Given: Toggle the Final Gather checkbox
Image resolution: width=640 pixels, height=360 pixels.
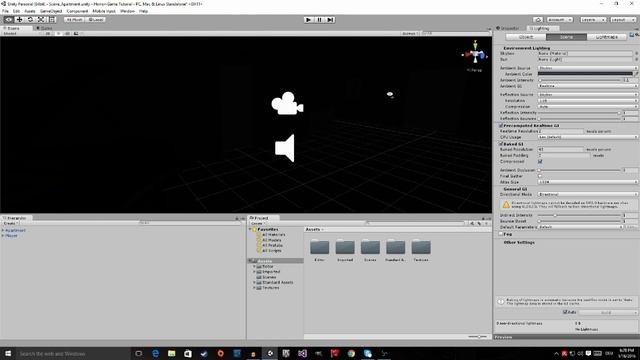Looking at the screenshot, I should (540, 176).
